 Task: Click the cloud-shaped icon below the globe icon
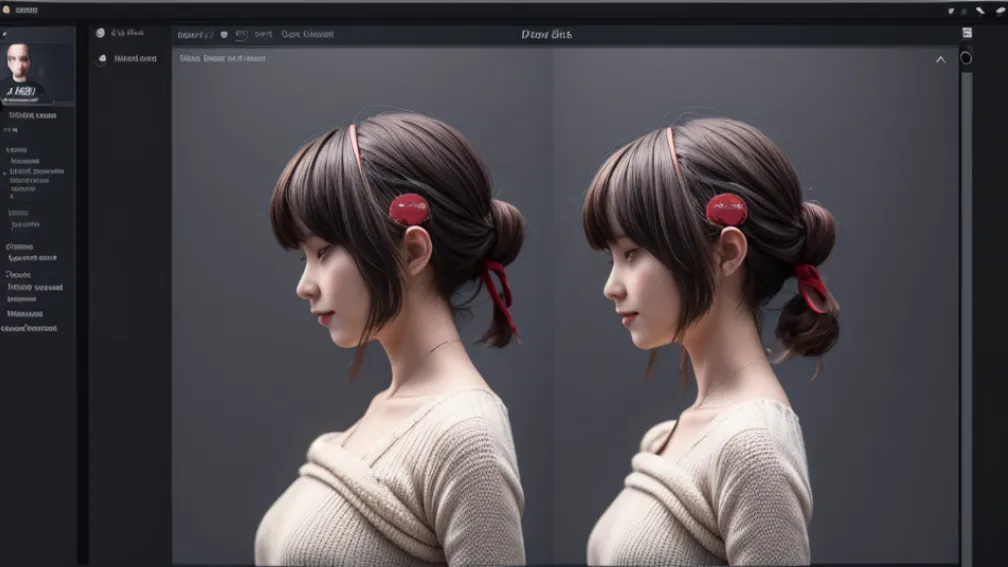click(102, 58)
